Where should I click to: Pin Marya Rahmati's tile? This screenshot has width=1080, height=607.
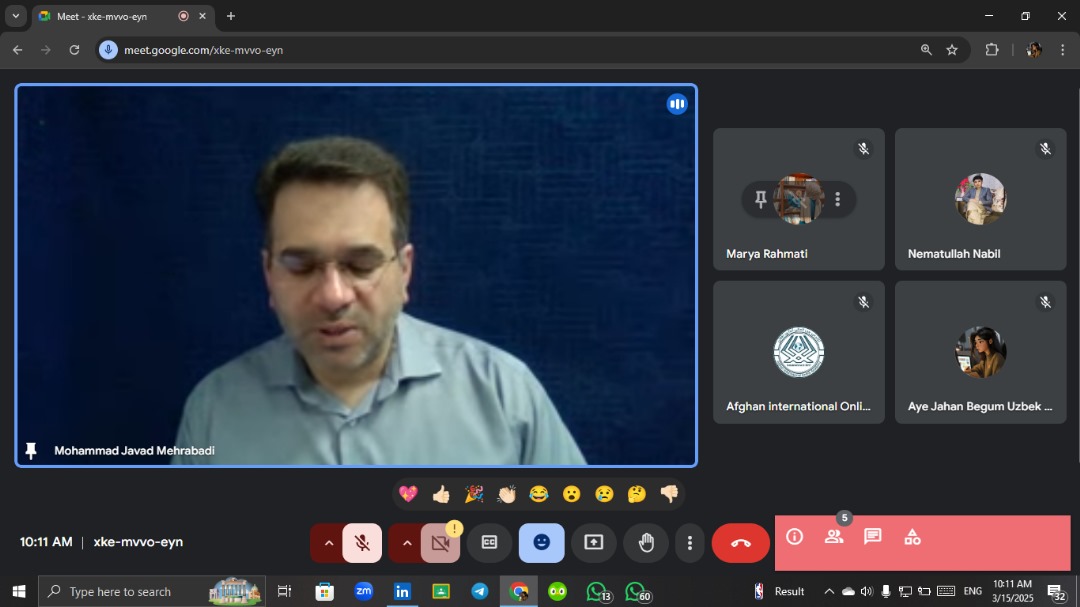[x=761, y=200]
